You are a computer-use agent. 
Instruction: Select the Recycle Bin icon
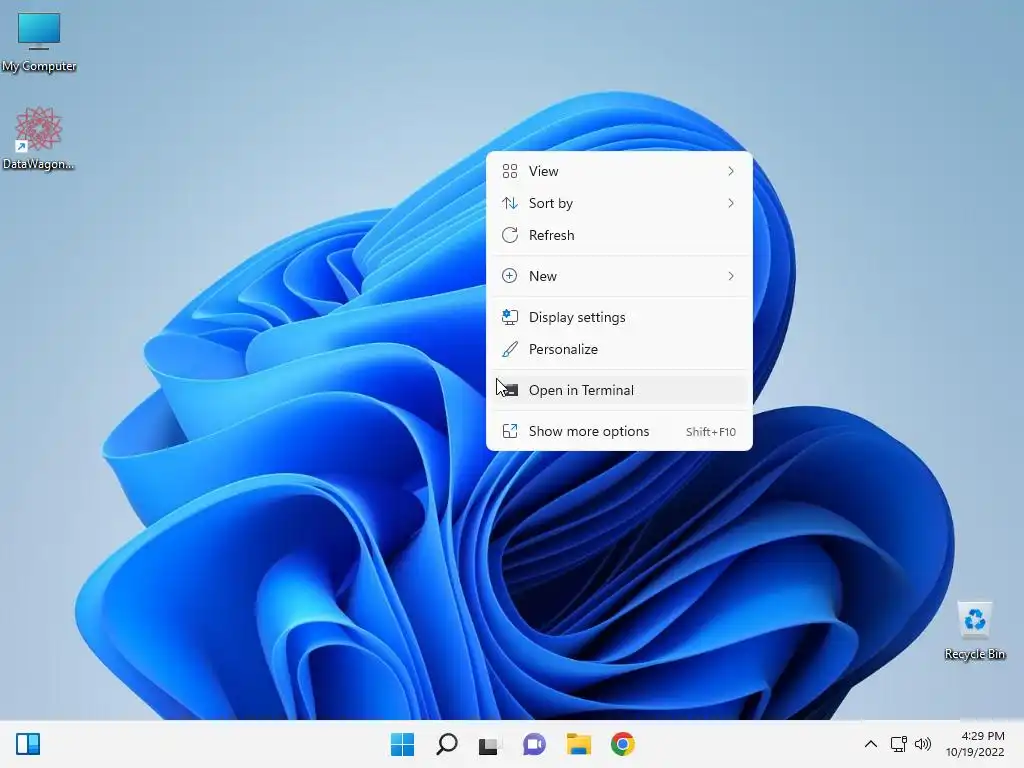point(974,630)
